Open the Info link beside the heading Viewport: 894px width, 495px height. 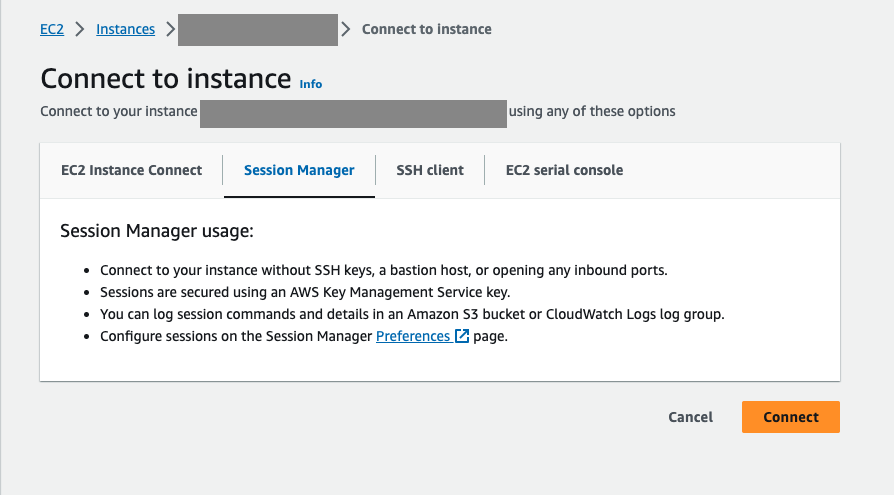point(311,84)
